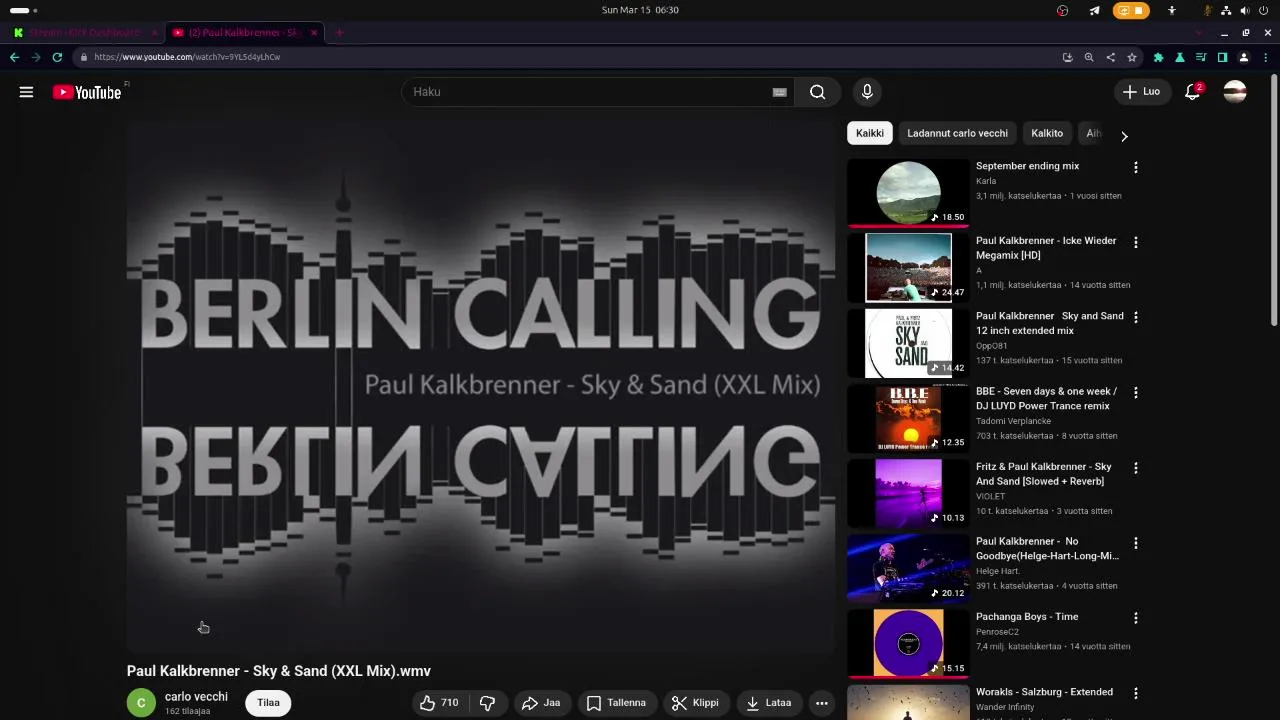The width and height of the screenshot is (1280, 720).
Task: Open OBS tray icon in top bar
Action: (1063, 10)
